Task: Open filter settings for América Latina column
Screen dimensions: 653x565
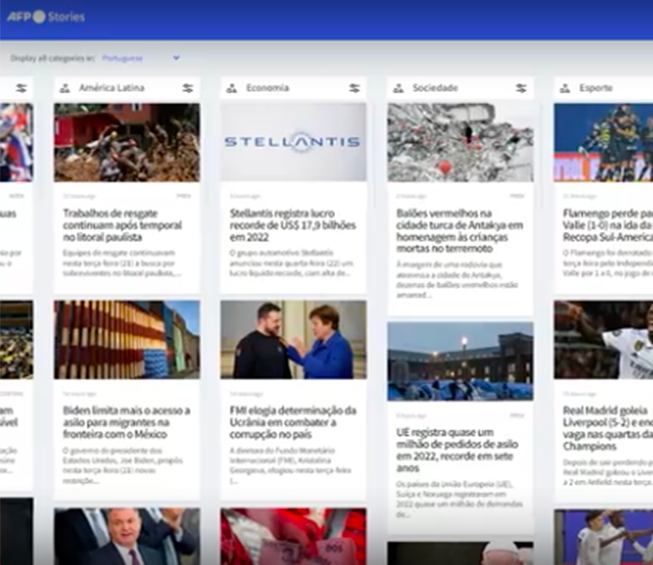Action: click(187, 88)
